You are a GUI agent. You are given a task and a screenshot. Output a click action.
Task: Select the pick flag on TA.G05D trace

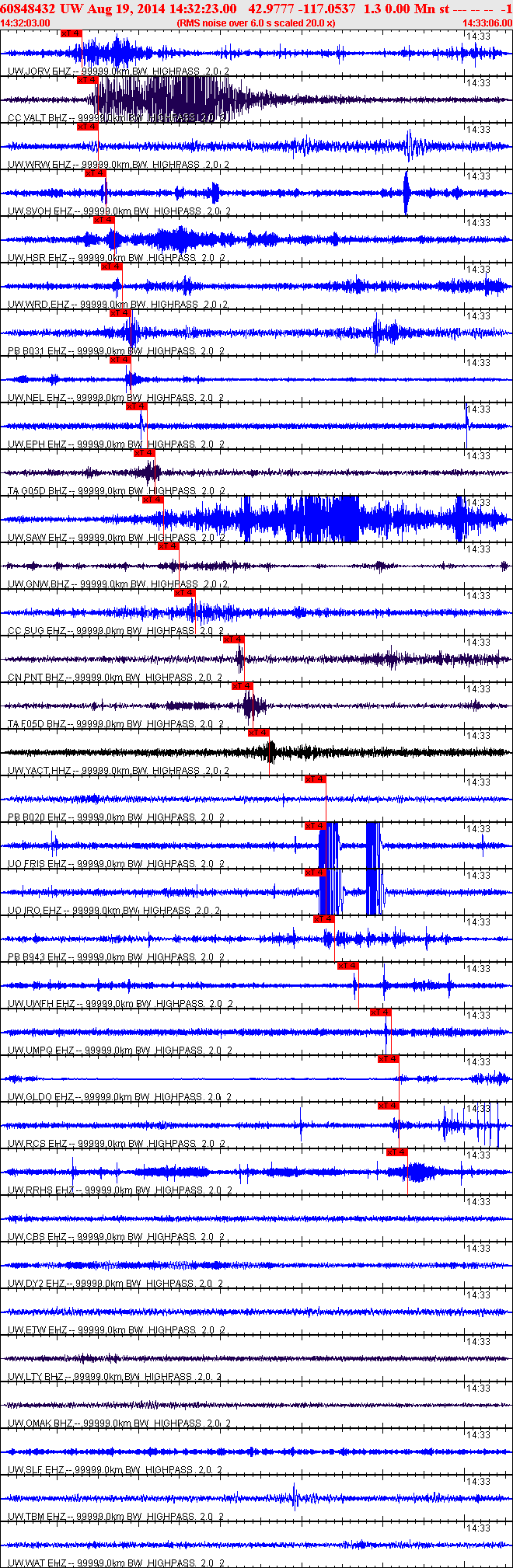pyautogui.click(x=145, y=453)
